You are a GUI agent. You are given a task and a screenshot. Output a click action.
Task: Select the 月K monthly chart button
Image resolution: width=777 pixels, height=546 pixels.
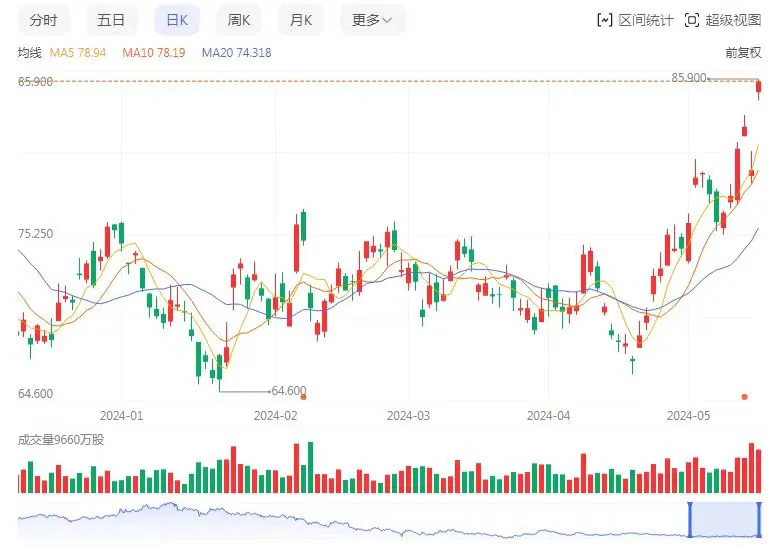coord(300,20)
